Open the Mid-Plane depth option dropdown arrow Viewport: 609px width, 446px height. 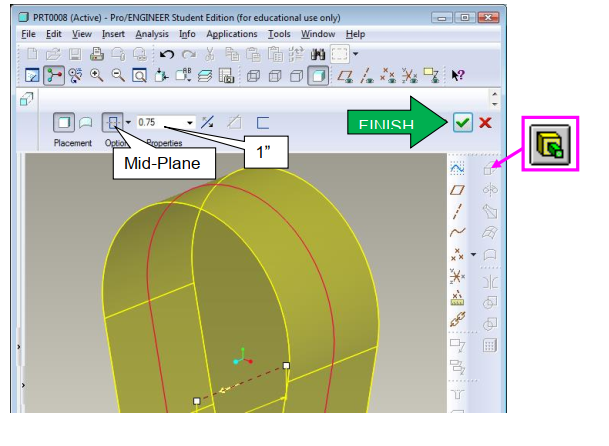pyautogui.click(x=128, y=122)
